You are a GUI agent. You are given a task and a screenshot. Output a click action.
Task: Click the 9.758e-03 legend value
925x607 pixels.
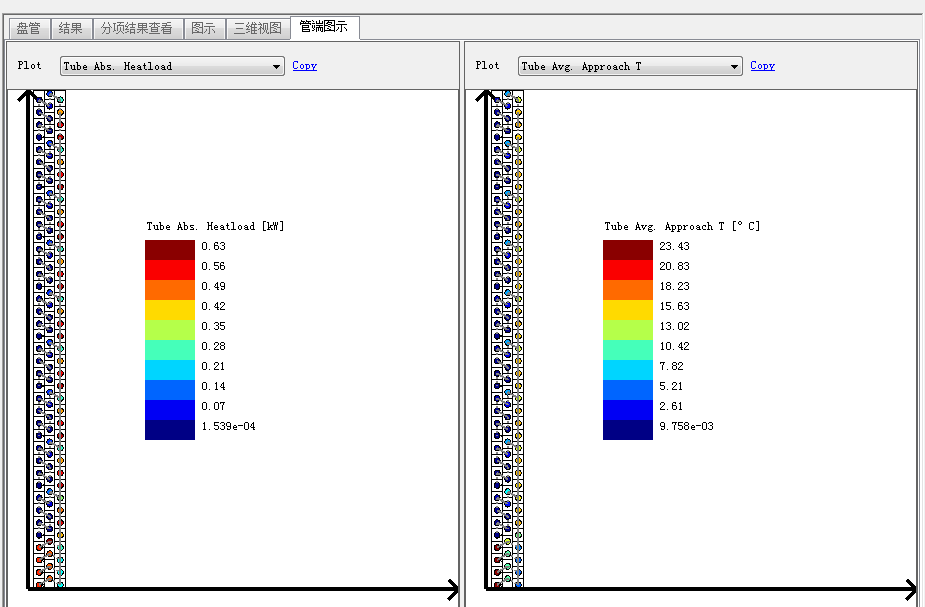tap(686, 426)
